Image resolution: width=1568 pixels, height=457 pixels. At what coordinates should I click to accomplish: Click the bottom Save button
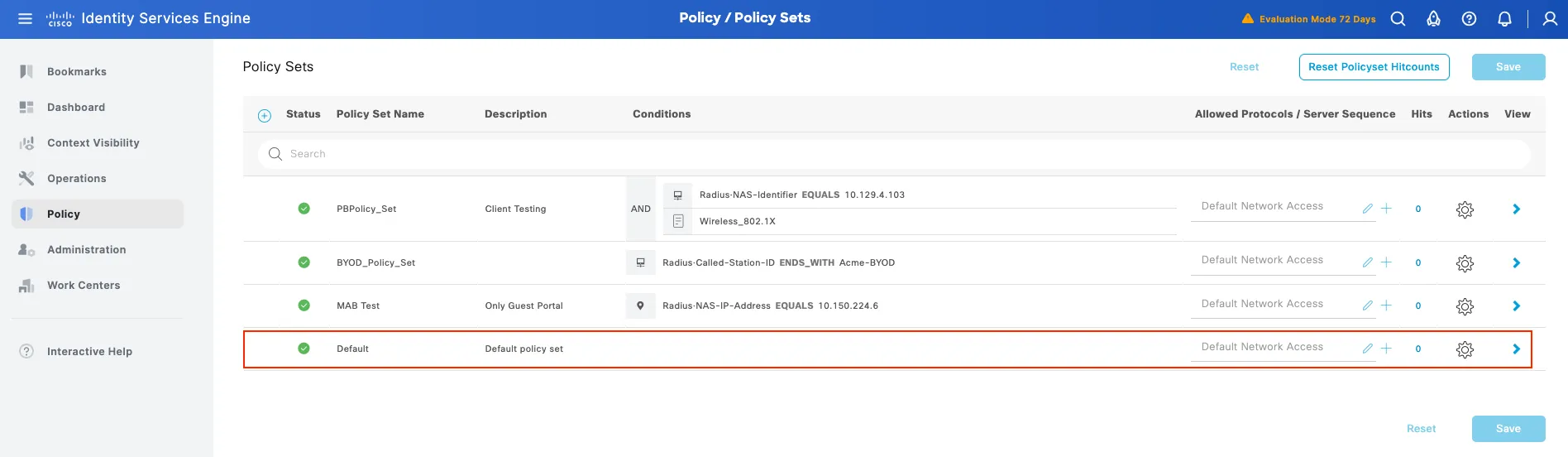tap(1508, 429)
